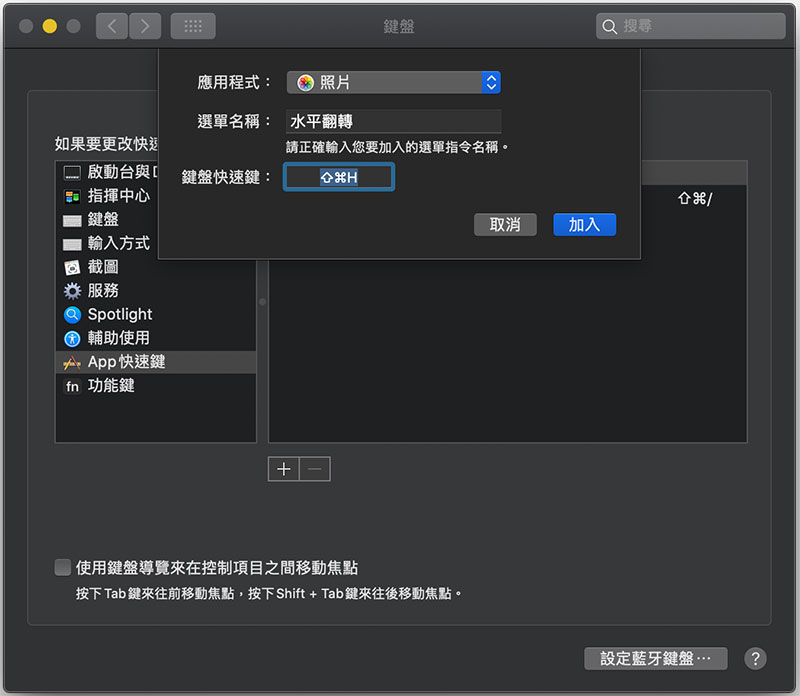The width and height of the screenshot is (800, 696).
Task: Select the Mission Control (指揮中心) icon
Action: tap(72, 195)
